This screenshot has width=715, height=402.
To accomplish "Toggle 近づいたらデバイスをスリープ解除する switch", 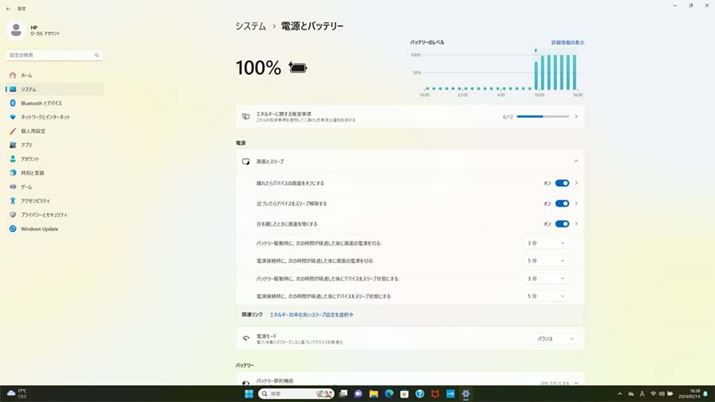I will click(x=561, y=204).
